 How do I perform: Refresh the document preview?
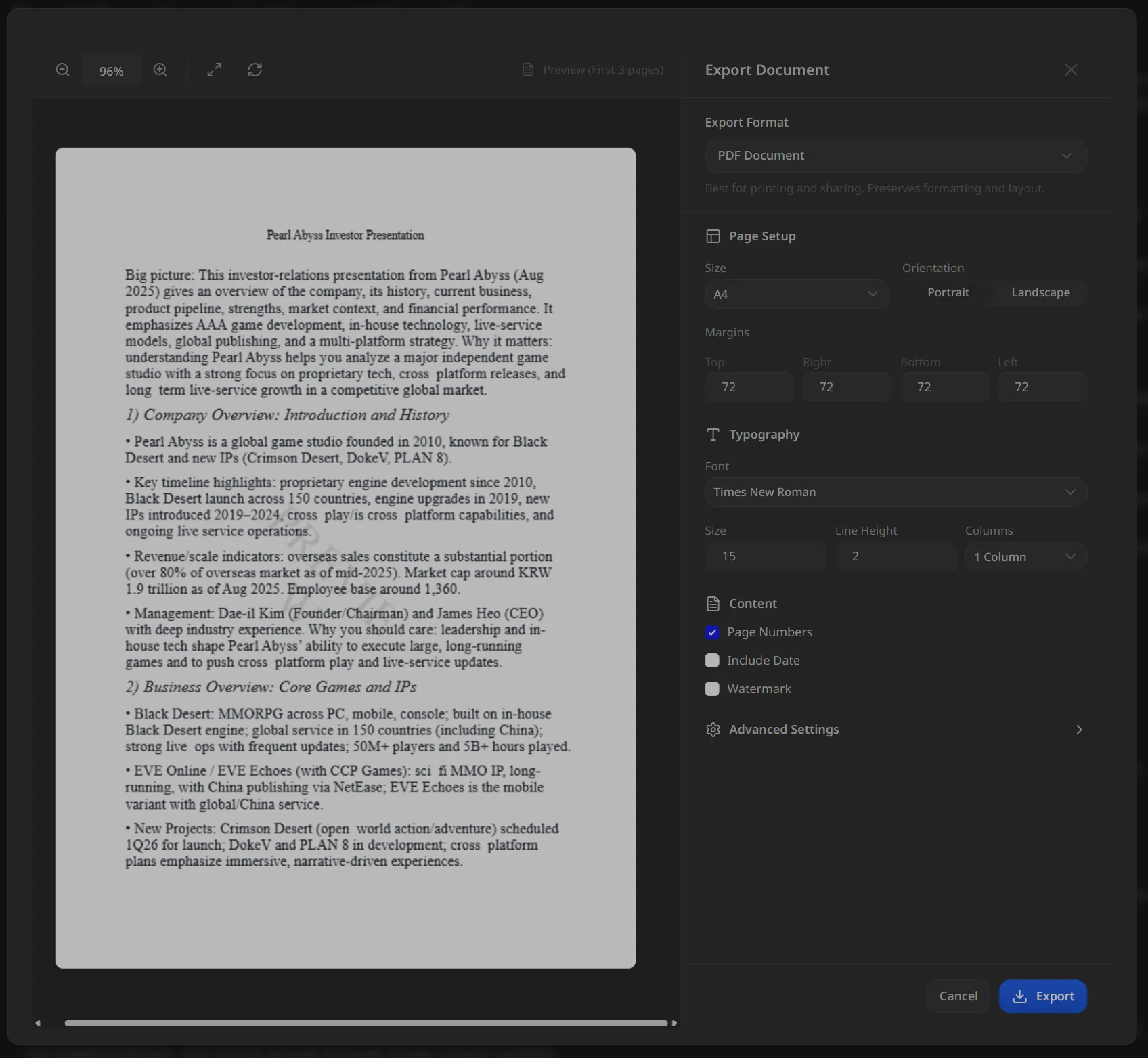coord(255,70)
